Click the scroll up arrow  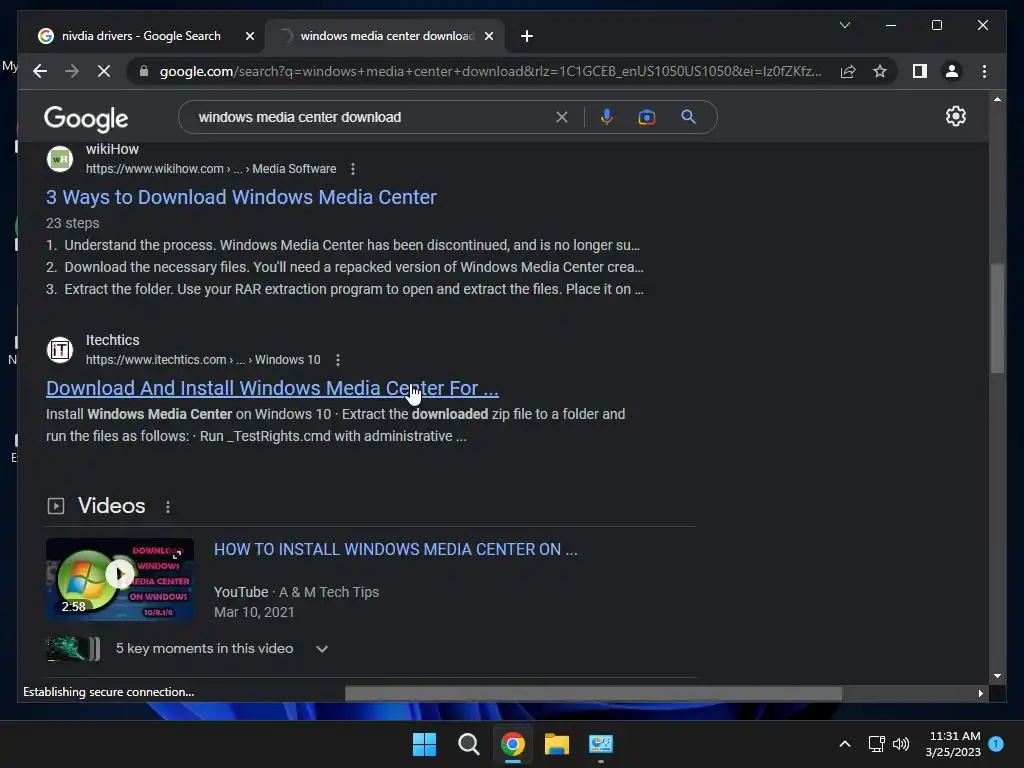pyautogui.click(x=997, y=99)
